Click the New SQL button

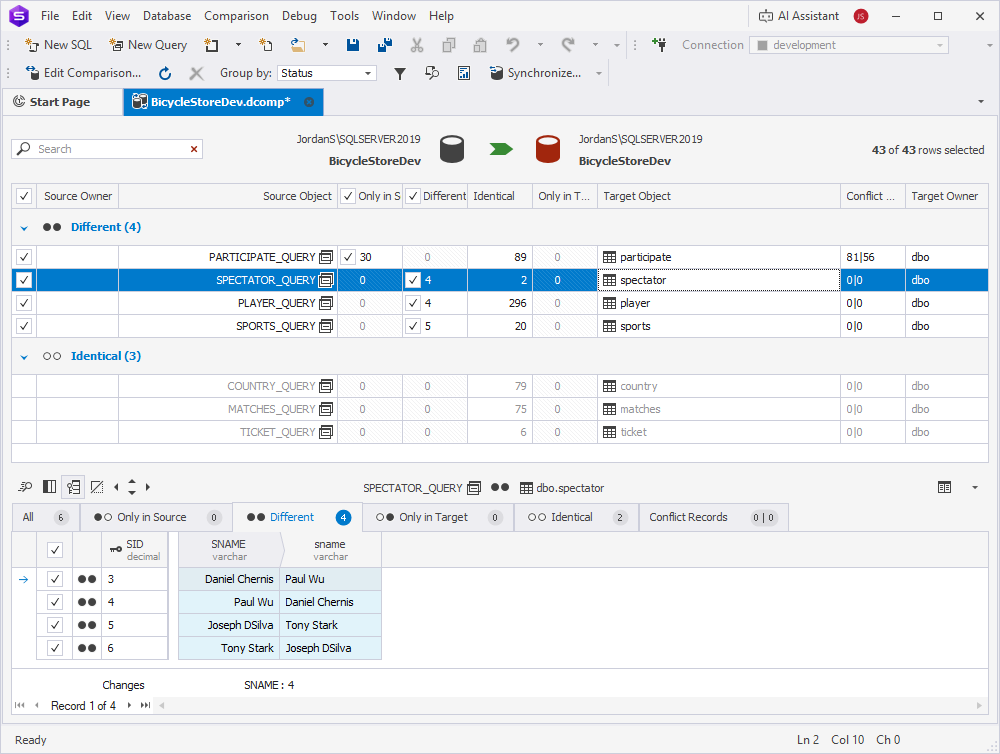tap(58, 45)
